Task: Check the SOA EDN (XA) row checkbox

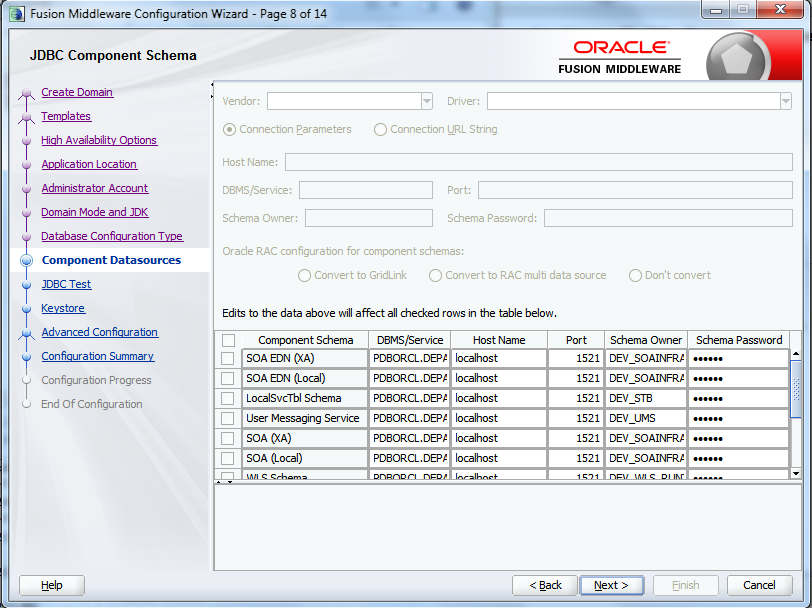Action: (227, 358)
